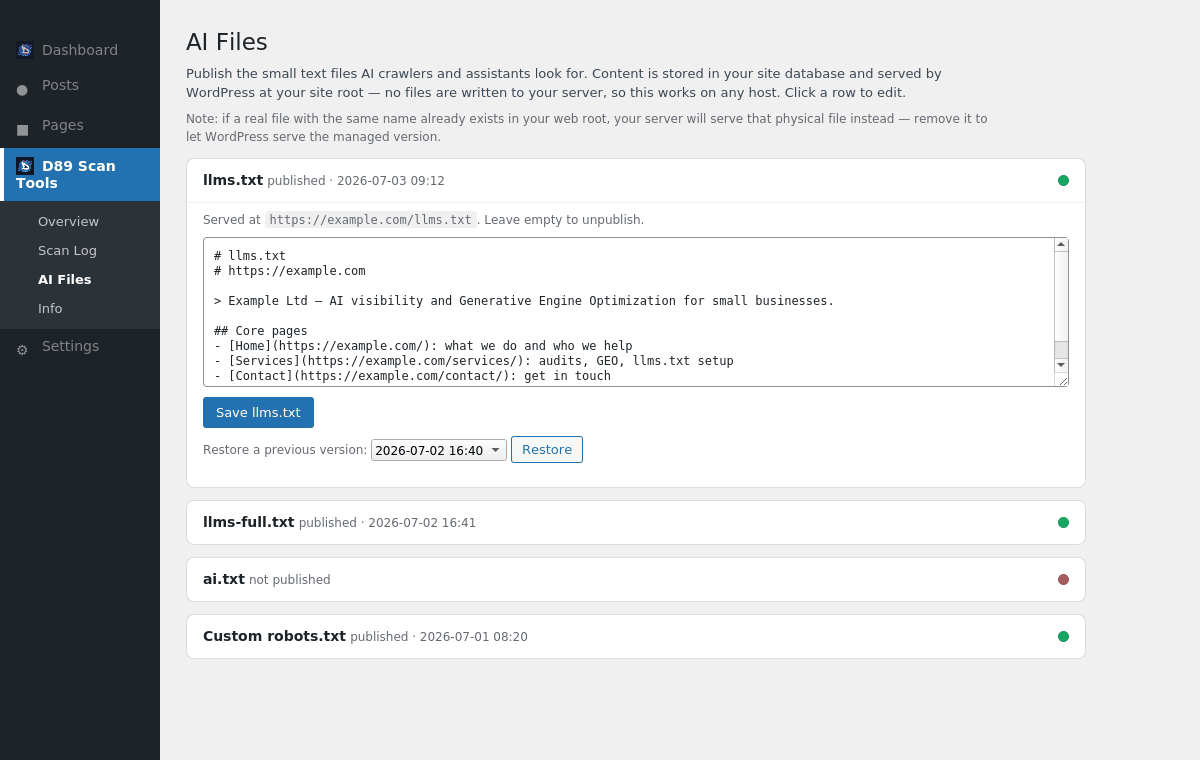Click 'published · 2026-07-03 09:12' text
This screenshot has height=760, width=1200.
coord(356,181)
